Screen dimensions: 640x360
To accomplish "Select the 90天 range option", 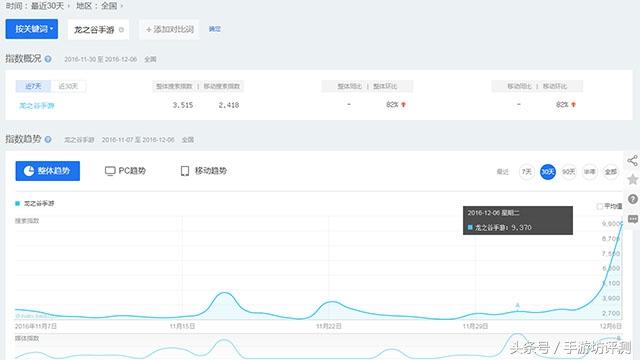I will pos(569,172).
